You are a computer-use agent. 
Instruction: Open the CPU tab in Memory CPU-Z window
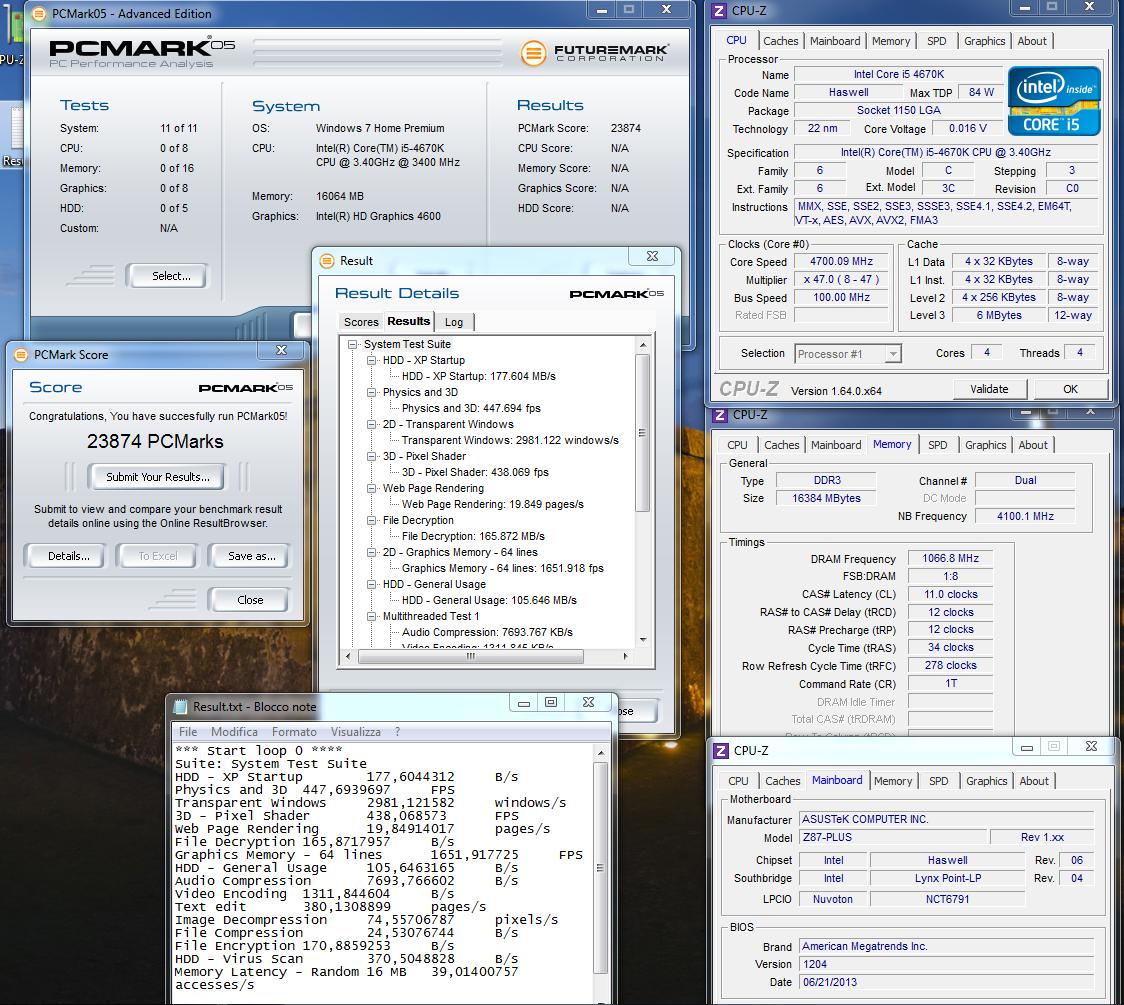click(x=737, y=445)
